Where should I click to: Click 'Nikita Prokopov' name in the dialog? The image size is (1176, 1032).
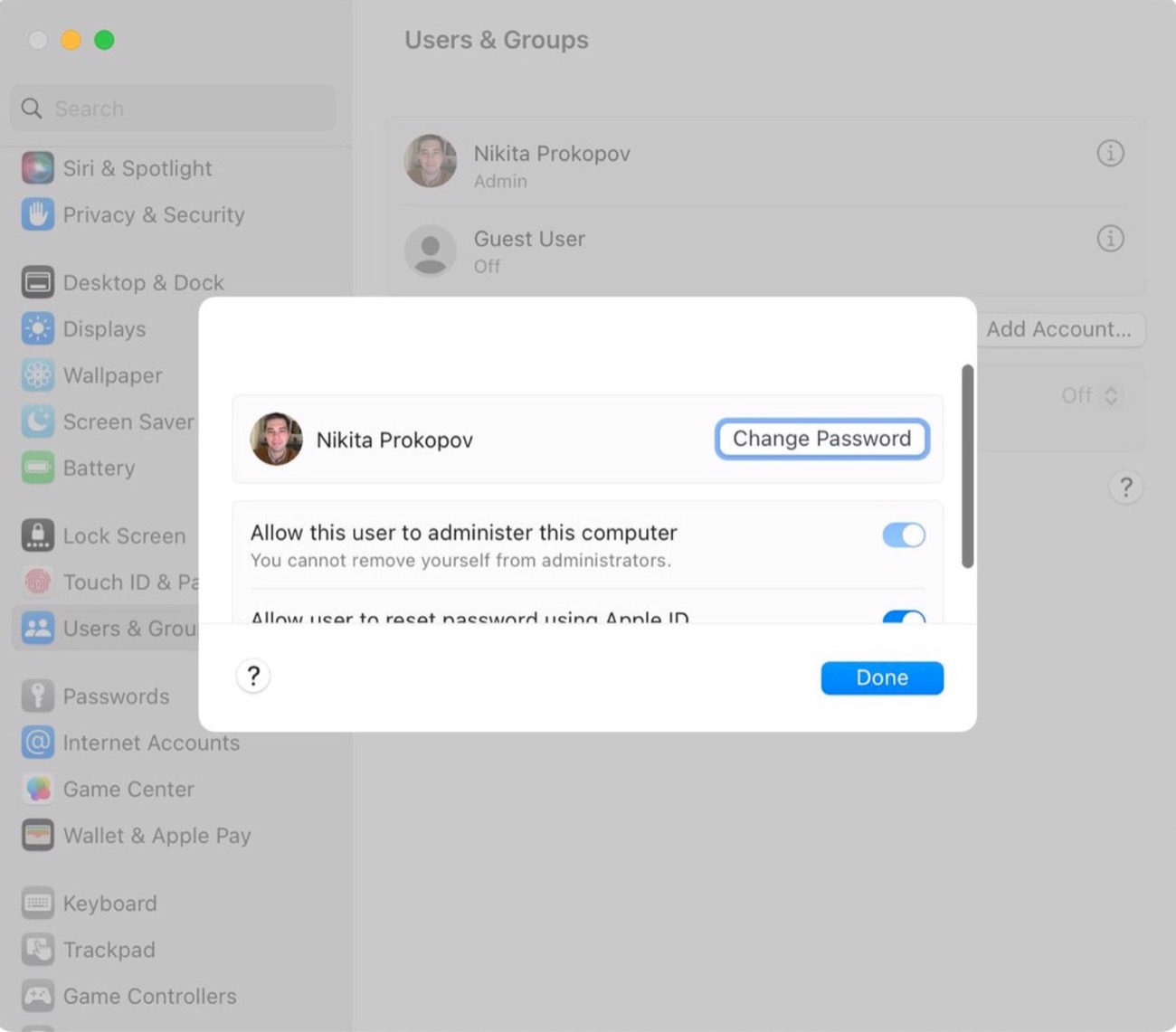pyautogui.click(x=394, y=440)
